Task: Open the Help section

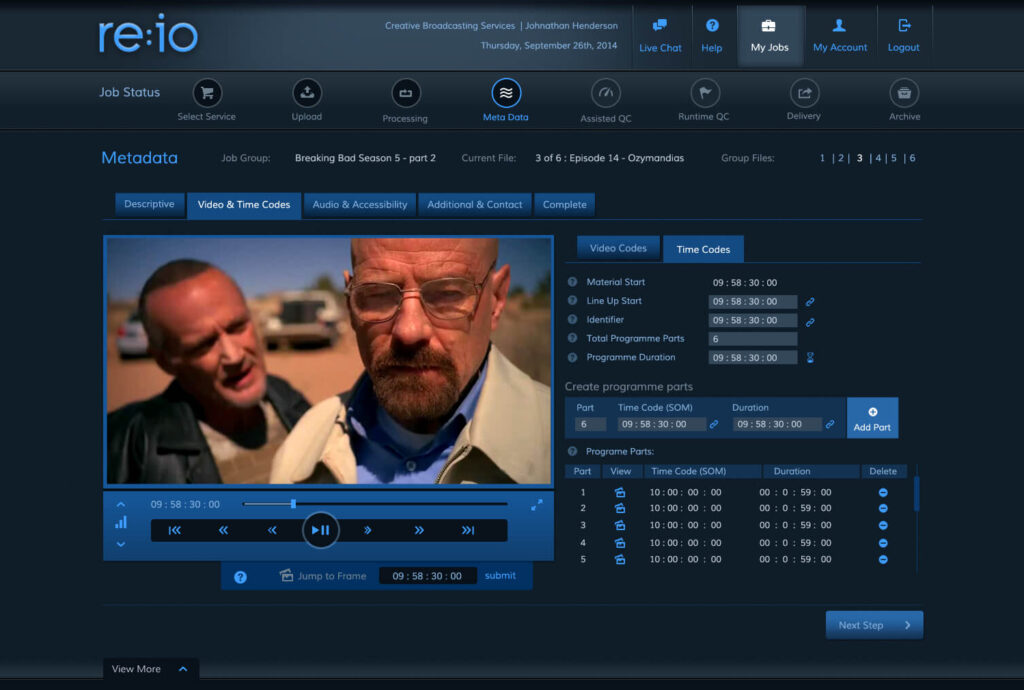Action: [712, 36]
